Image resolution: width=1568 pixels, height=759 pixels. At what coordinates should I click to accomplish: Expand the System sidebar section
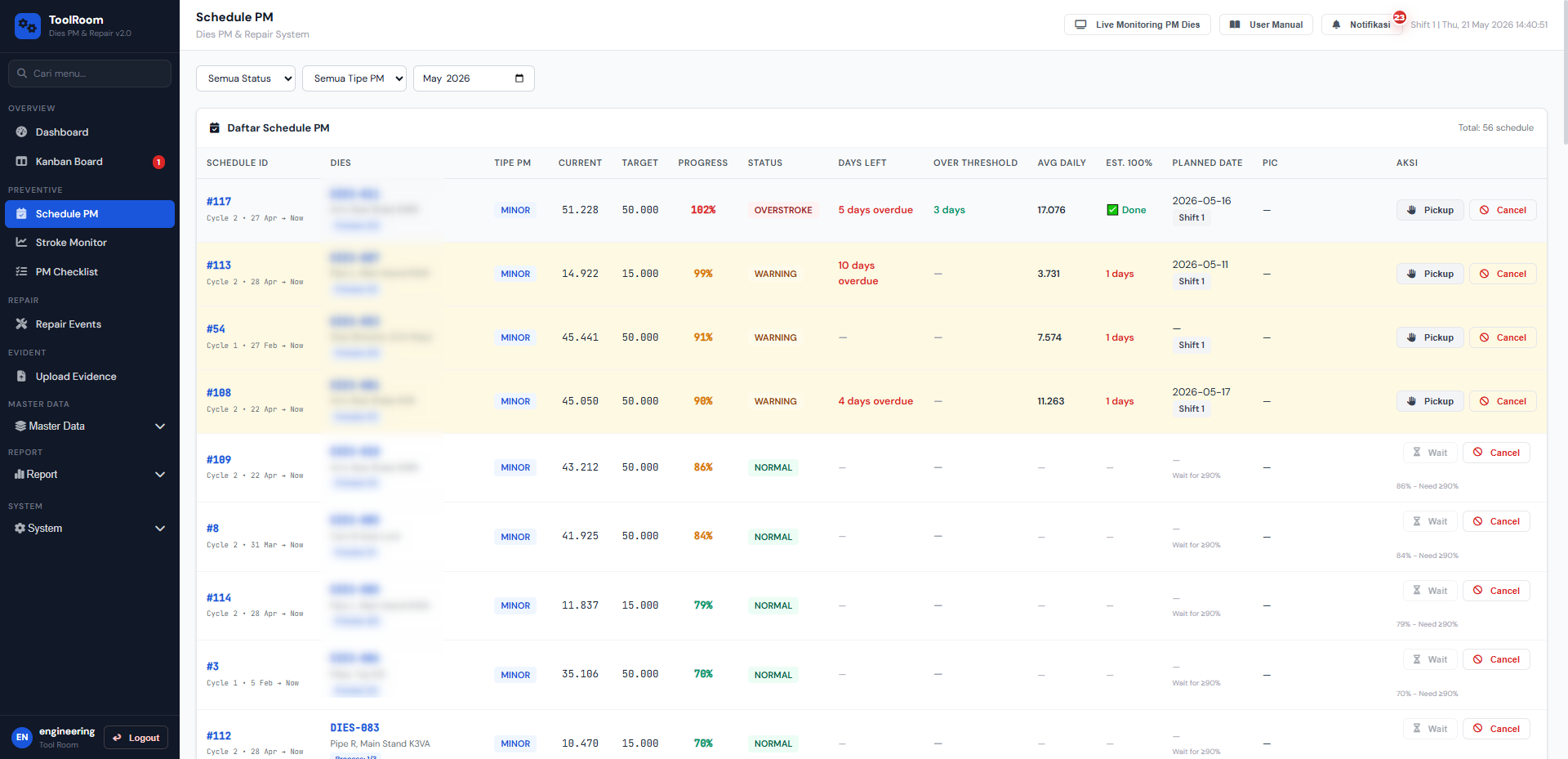tap(90, 528)
